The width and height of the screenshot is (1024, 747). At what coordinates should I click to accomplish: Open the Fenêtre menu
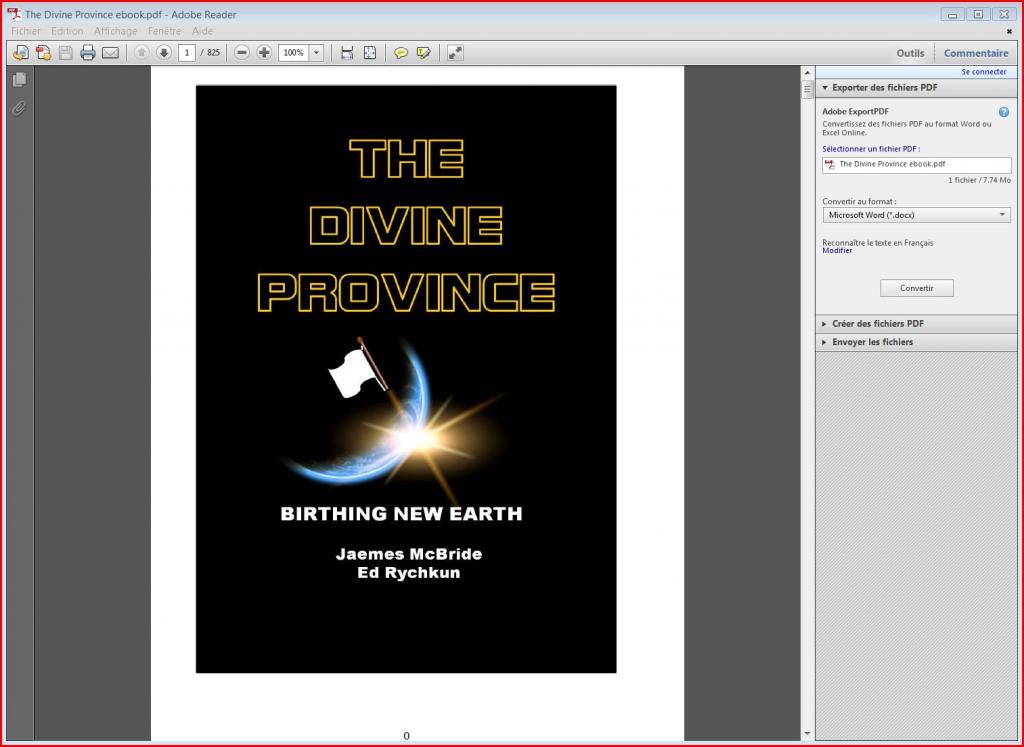[x=165, y=31]
